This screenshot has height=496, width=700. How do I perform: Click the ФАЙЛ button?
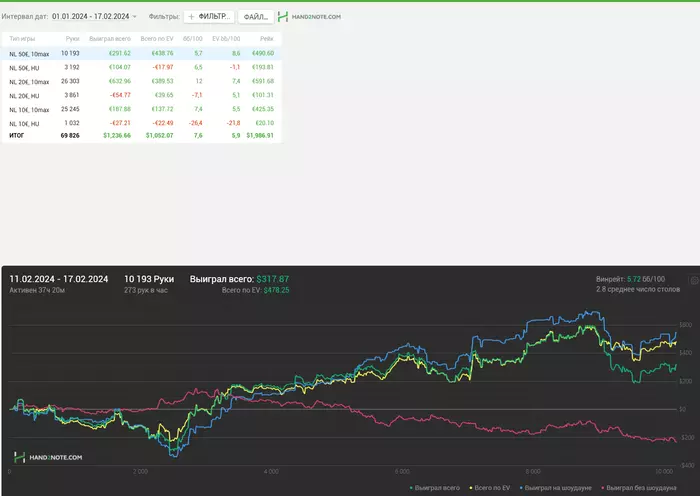tap(255, 17)
